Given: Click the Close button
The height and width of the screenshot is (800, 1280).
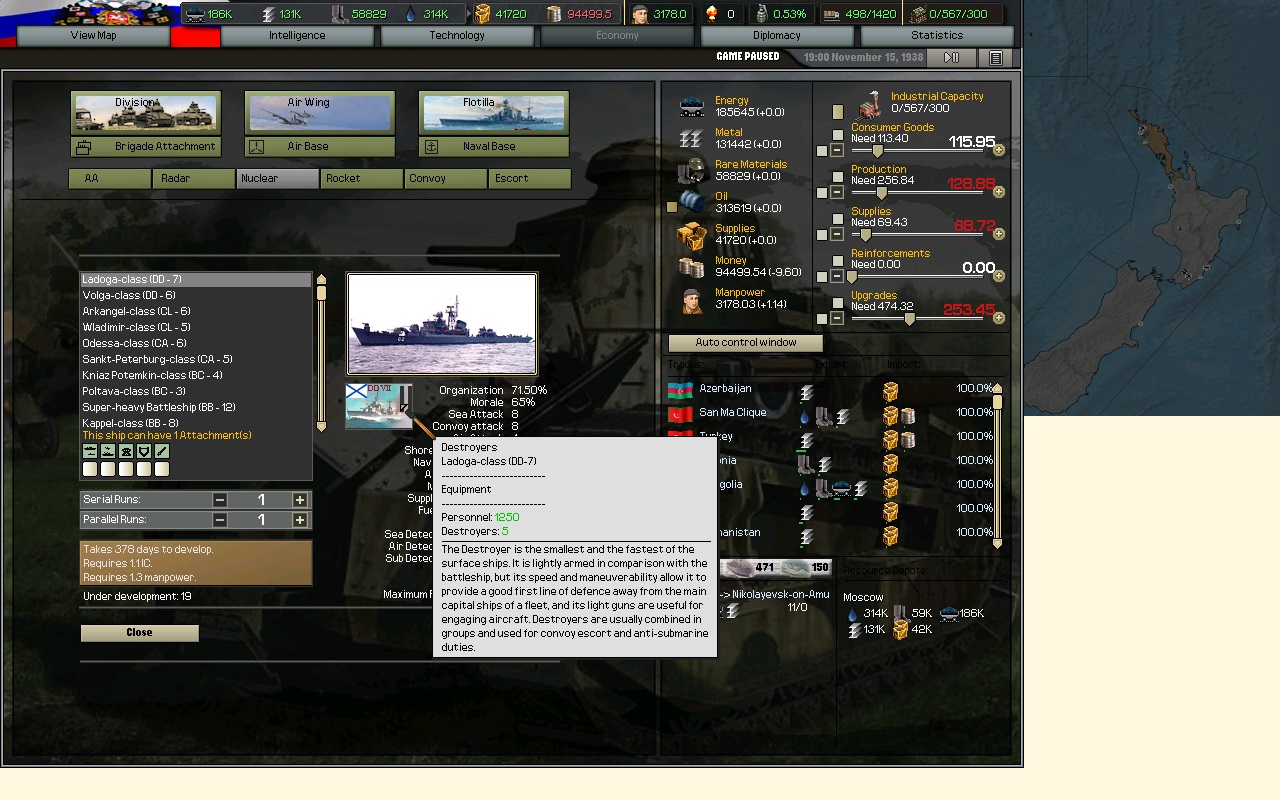Looking at the screenshot, I should pos(139,633).
